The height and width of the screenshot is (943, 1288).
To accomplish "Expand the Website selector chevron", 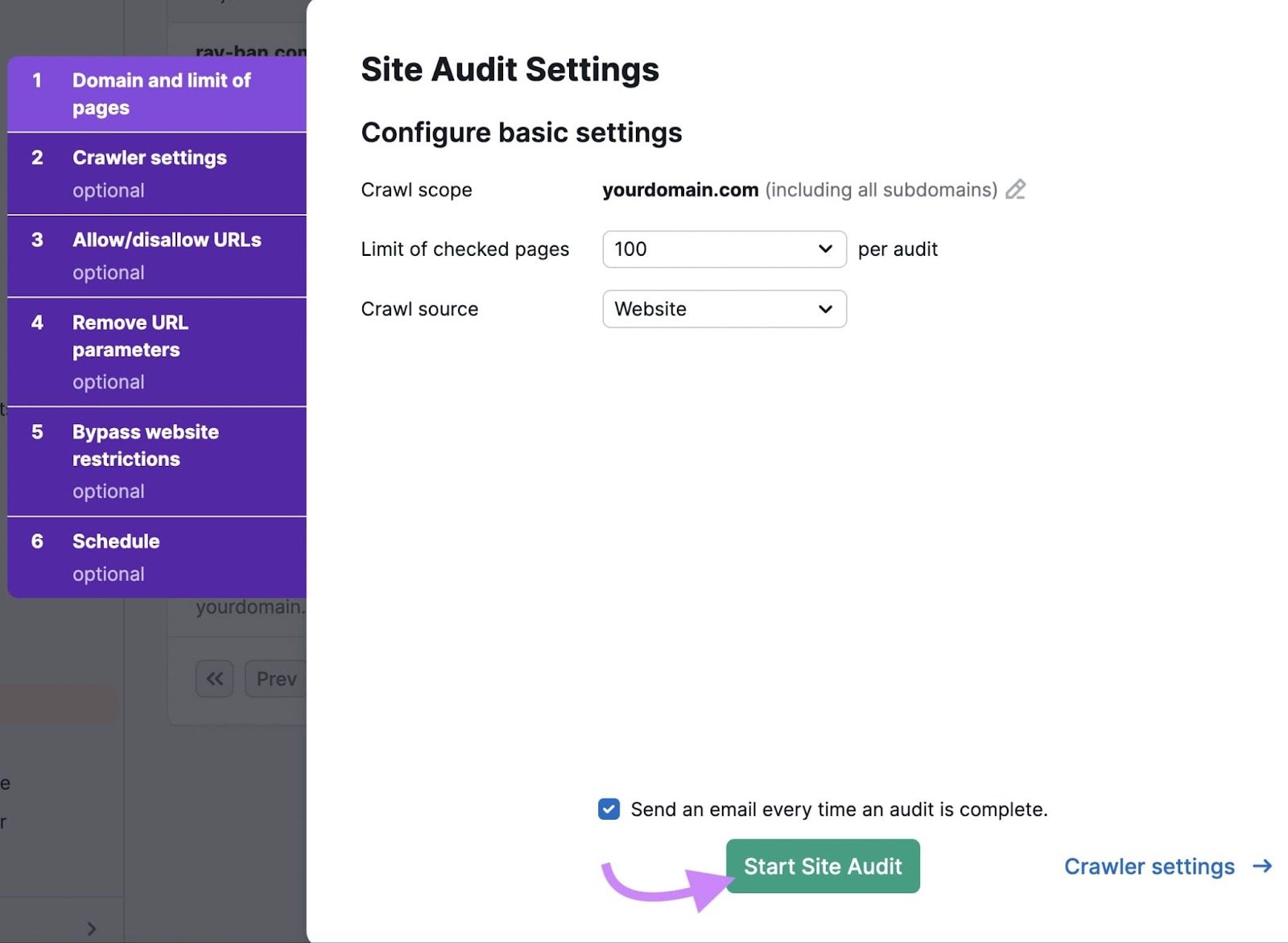I will pyautogui.click(x=824, y=309).
